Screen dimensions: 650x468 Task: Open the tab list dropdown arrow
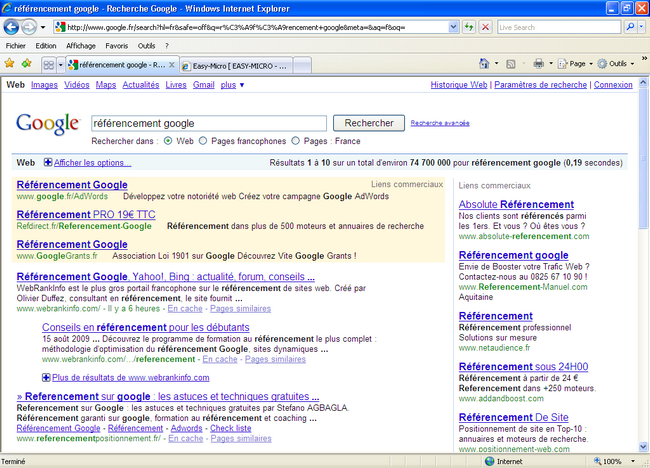tap(61, 65)
